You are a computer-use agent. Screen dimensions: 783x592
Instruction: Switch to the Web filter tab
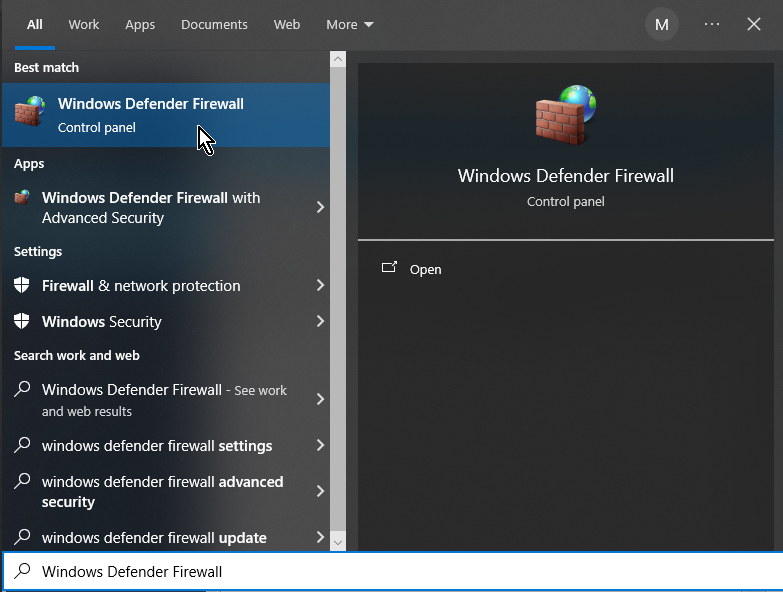287,24
